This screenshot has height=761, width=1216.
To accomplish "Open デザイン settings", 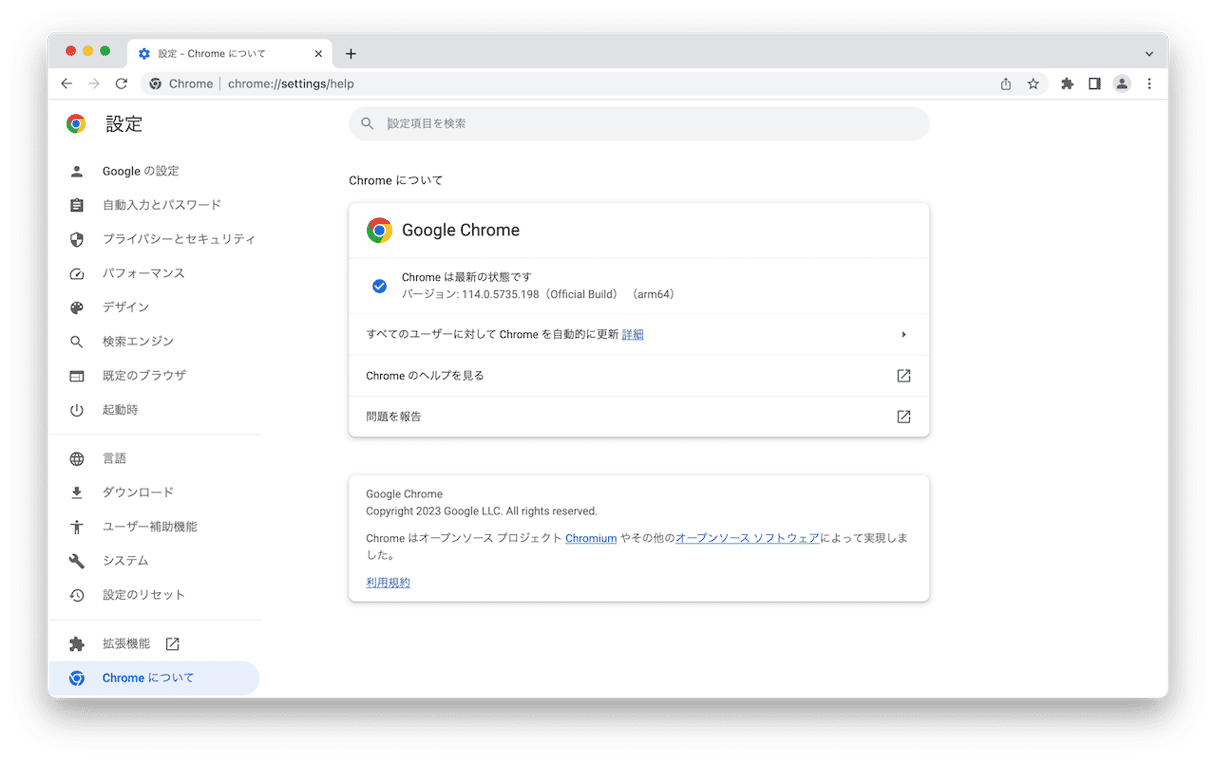I will 153,307.
